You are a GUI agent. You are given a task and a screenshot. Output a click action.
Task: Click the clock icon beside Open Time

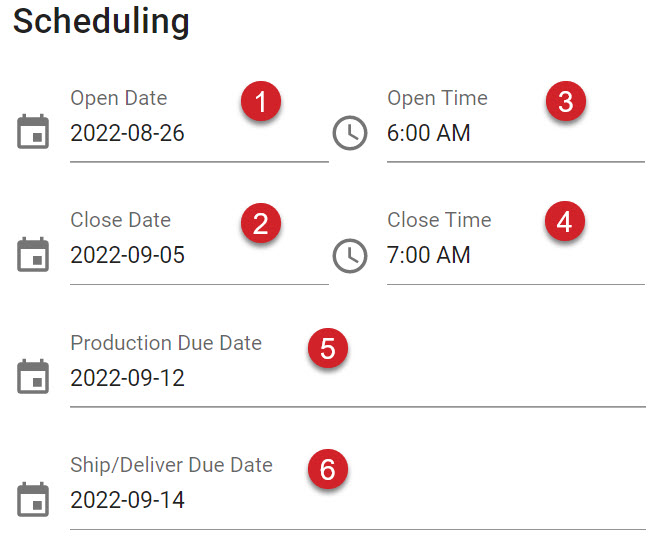coord(350,133)
